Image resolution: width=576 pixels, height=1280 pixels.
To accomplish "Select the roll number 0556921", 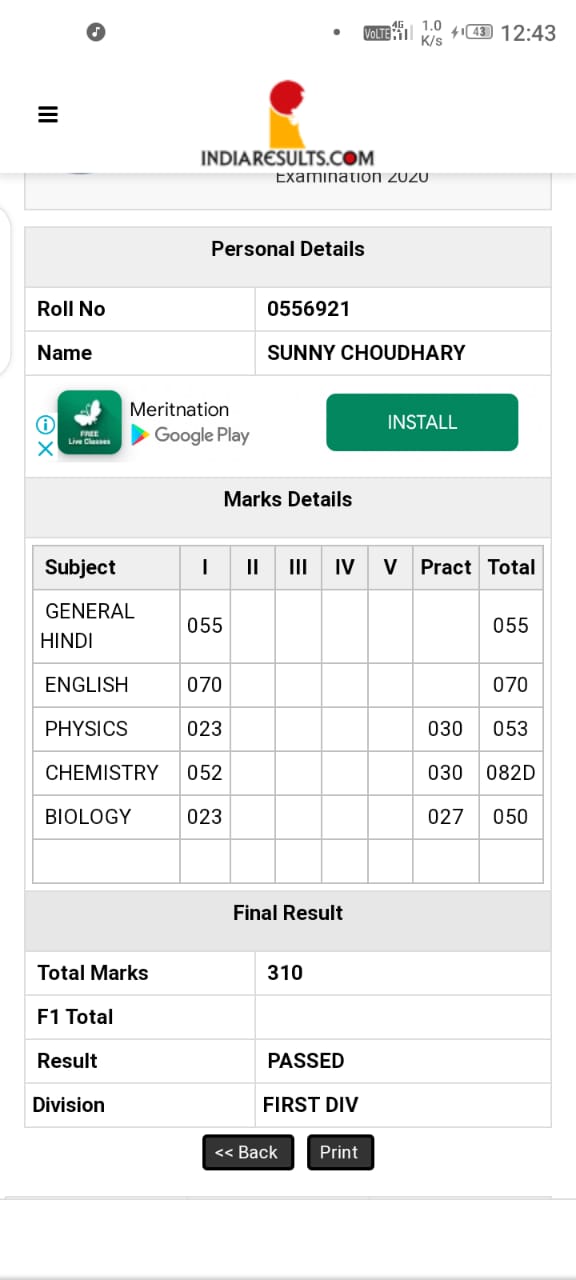I will pos(309,309).
